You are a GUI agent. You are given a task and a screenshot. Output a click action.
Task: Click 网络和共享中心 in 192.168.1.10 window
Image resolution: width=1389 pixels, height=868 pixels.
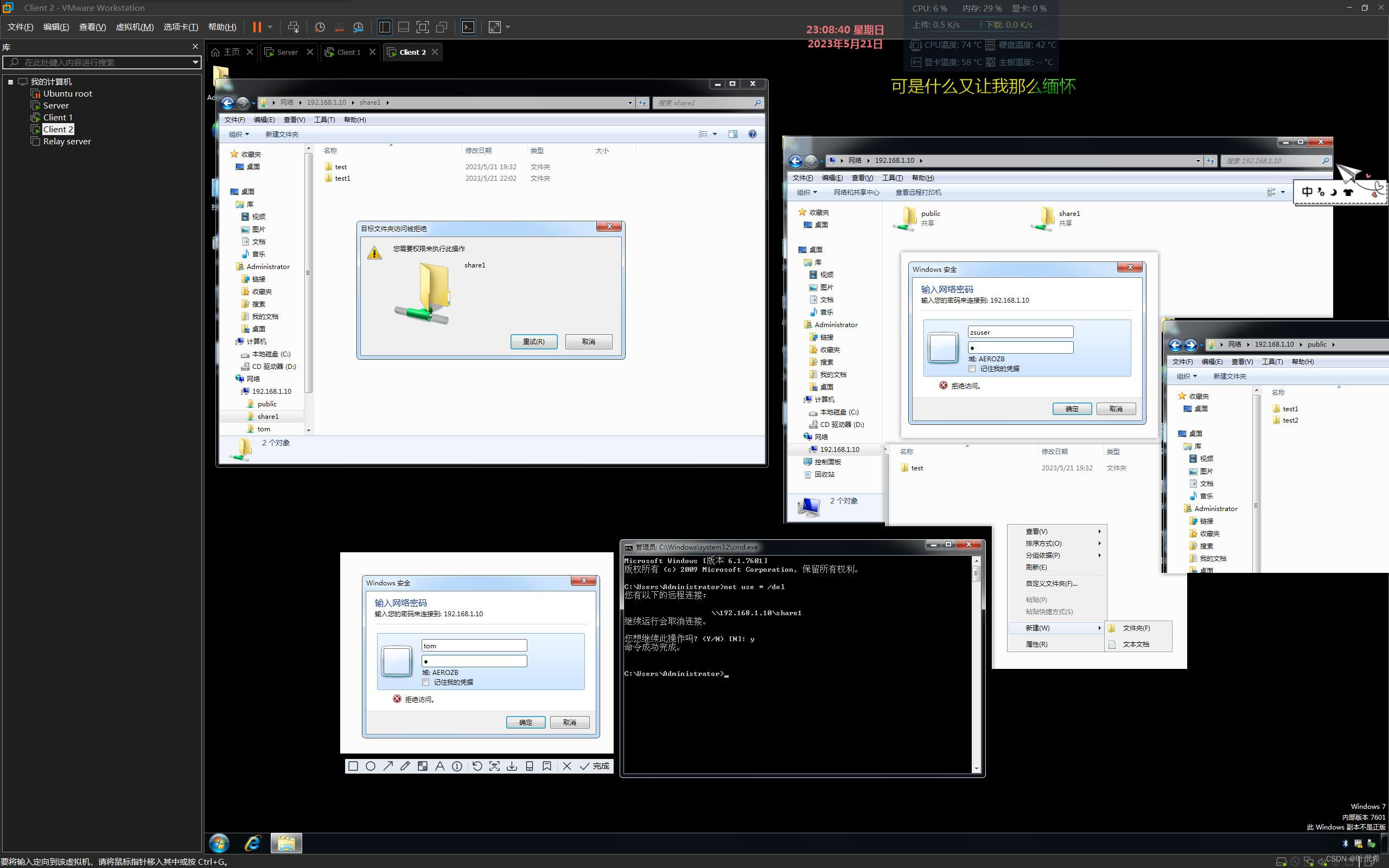click(x=856, y=192)
